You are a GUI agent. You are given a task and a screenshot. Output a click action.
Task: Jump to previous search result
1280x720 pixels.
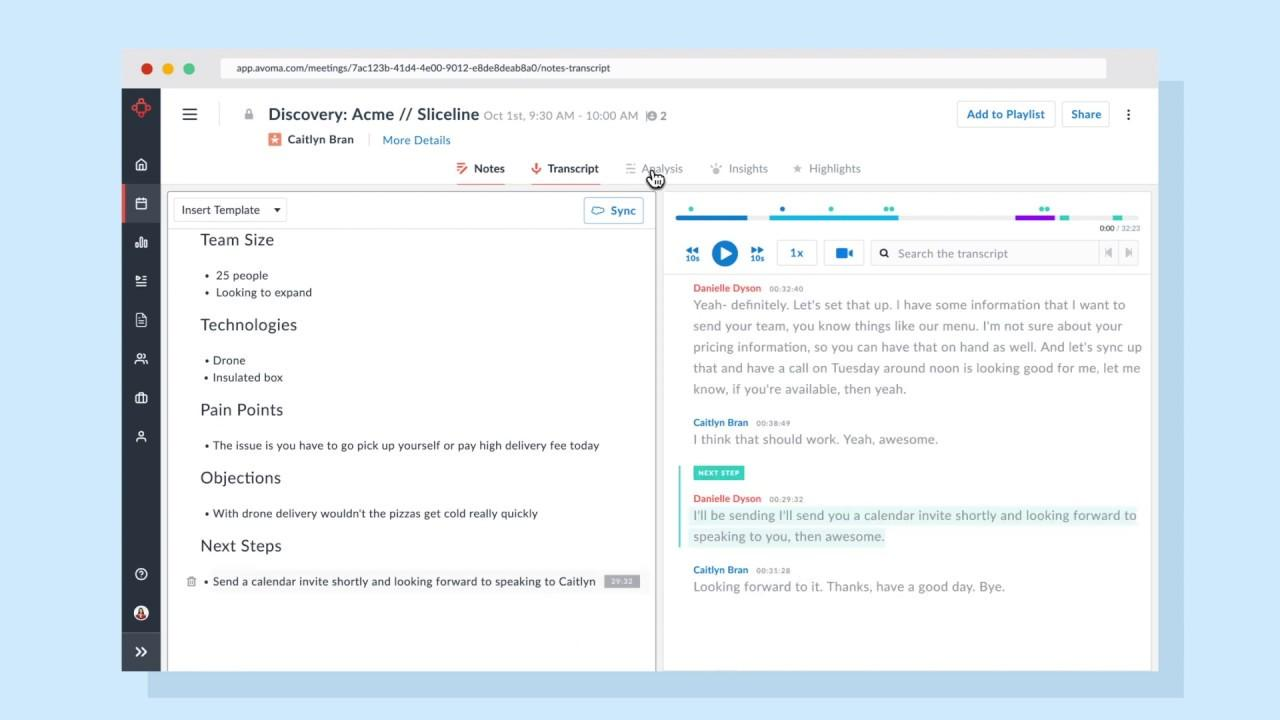(1108, 253)
